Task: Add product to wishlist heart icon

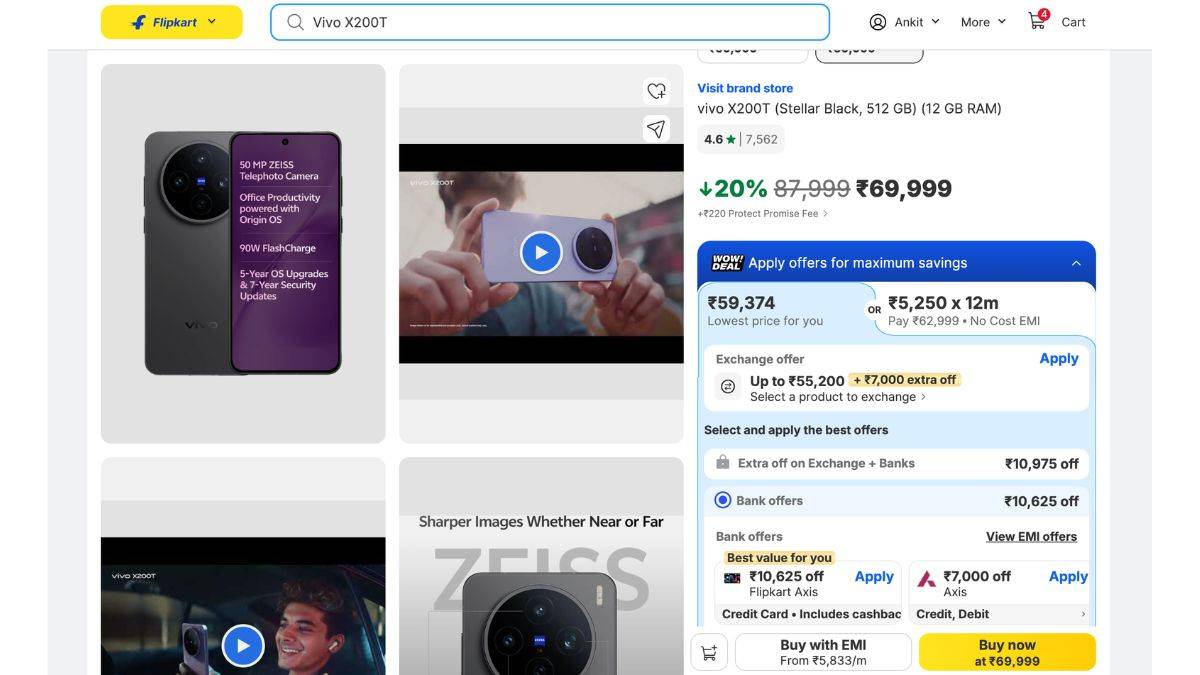Action: tap(656, 91)
